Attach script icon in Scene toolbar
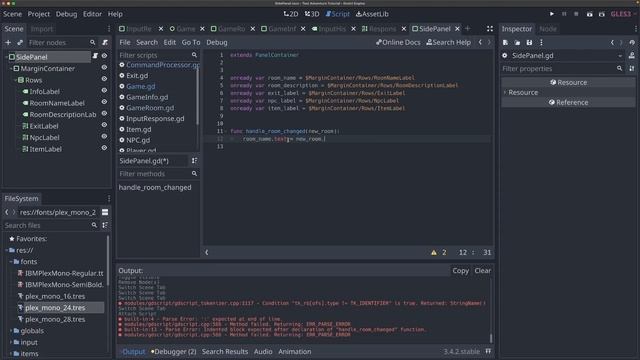Screen dimensions: 640x360 [105, 42]
